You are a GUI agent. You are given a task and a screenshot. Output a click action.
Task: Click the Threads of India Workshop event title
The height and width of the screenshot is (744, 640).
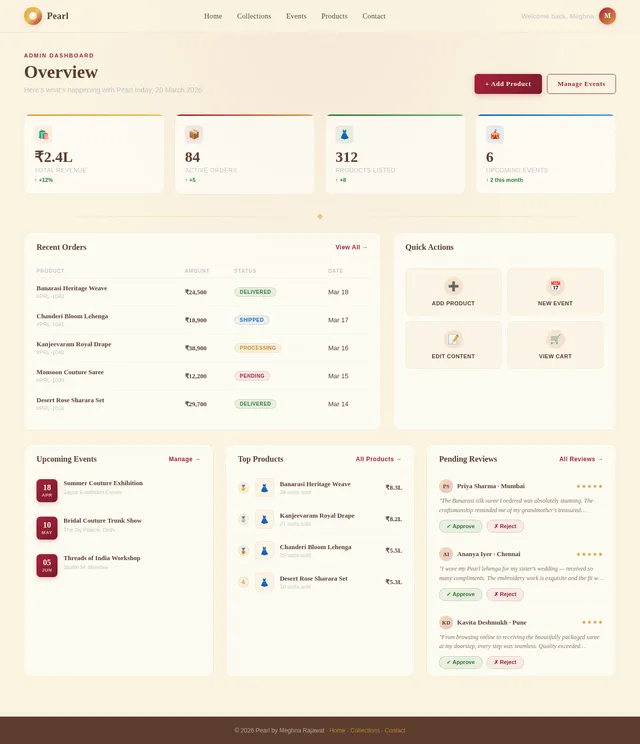pos(102,558)
